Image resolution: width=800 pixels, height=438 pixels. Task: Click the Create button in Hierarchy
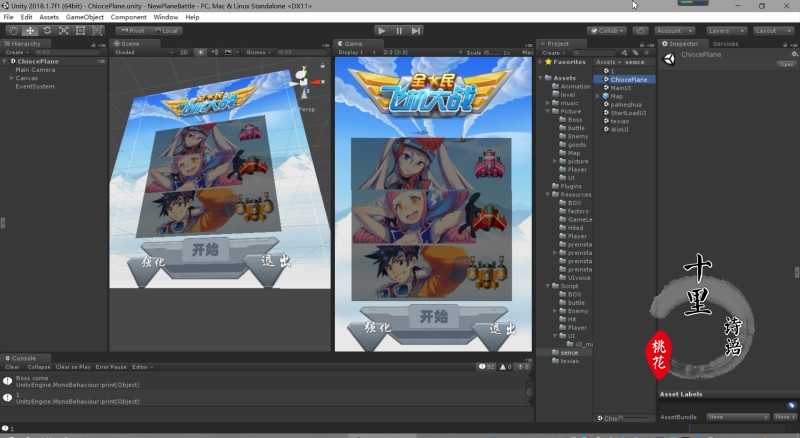click(15, 53)
